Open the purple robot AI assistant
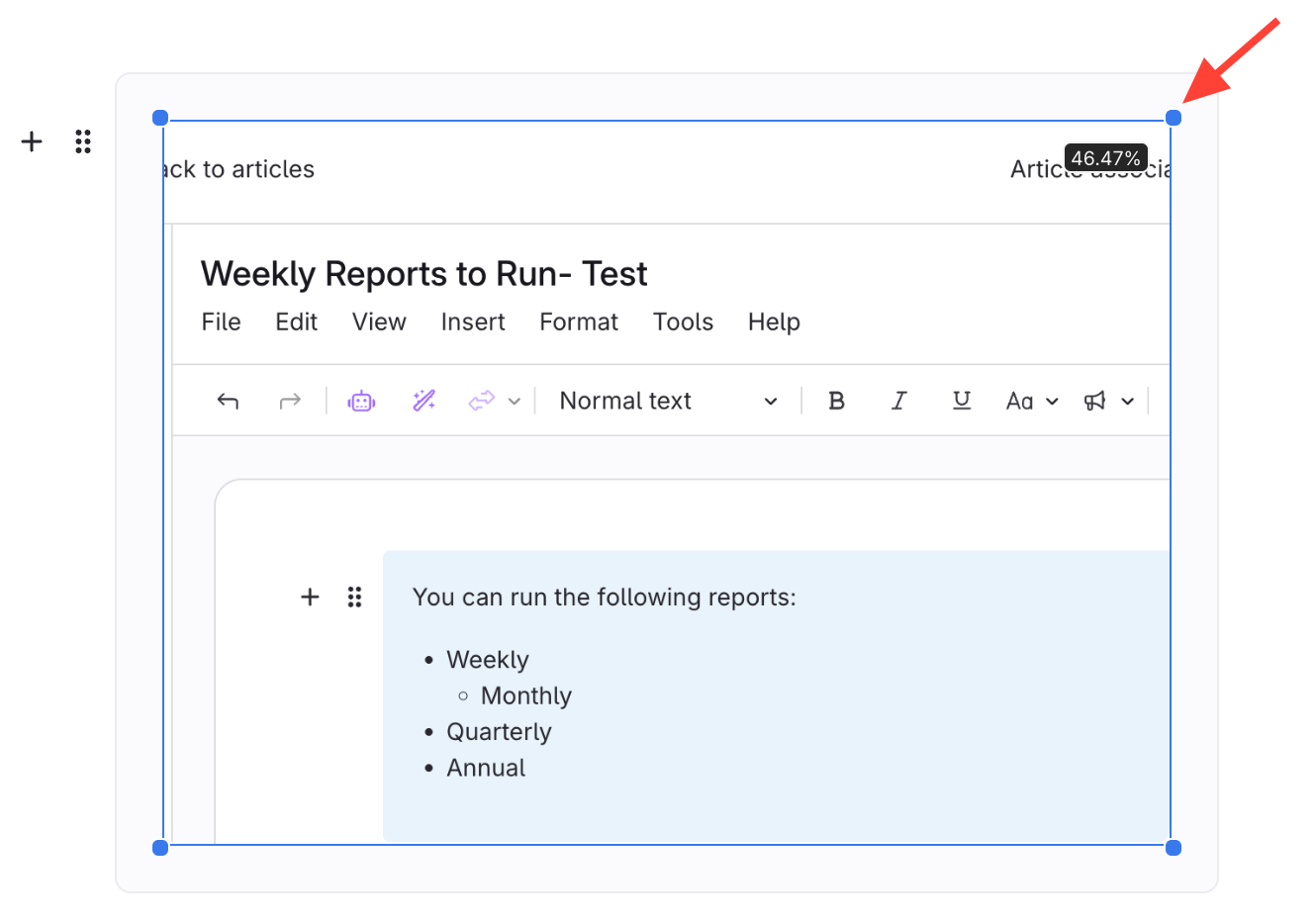1316x923 pixels. [x=361, y=401]
